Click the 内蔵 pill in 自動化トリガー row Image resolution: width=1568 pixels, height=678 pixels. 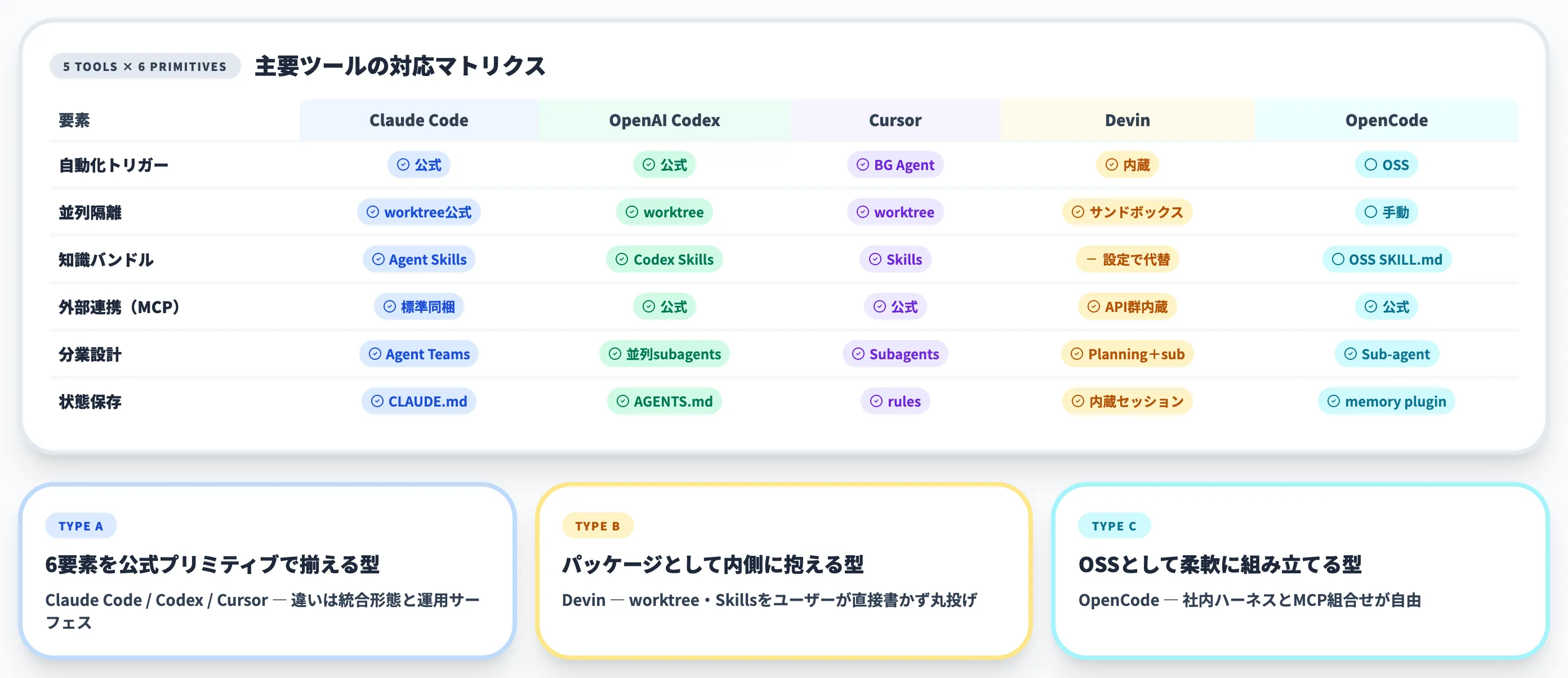click(x=1128, y=165)
